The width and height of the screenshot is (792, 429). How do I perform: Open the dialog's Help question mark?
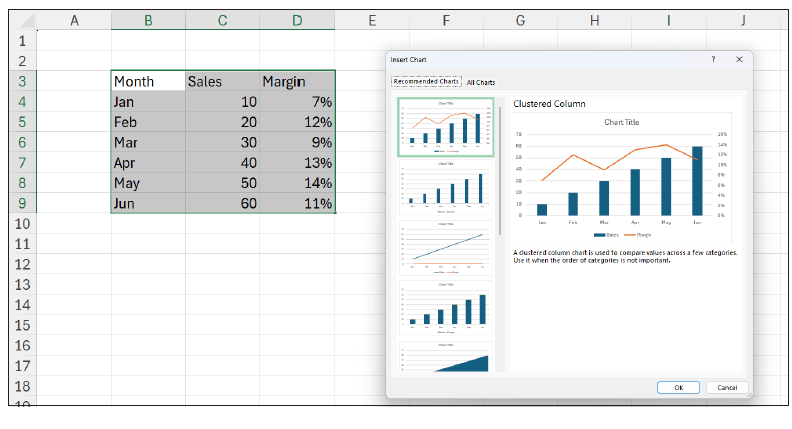(x=713, y=60)
